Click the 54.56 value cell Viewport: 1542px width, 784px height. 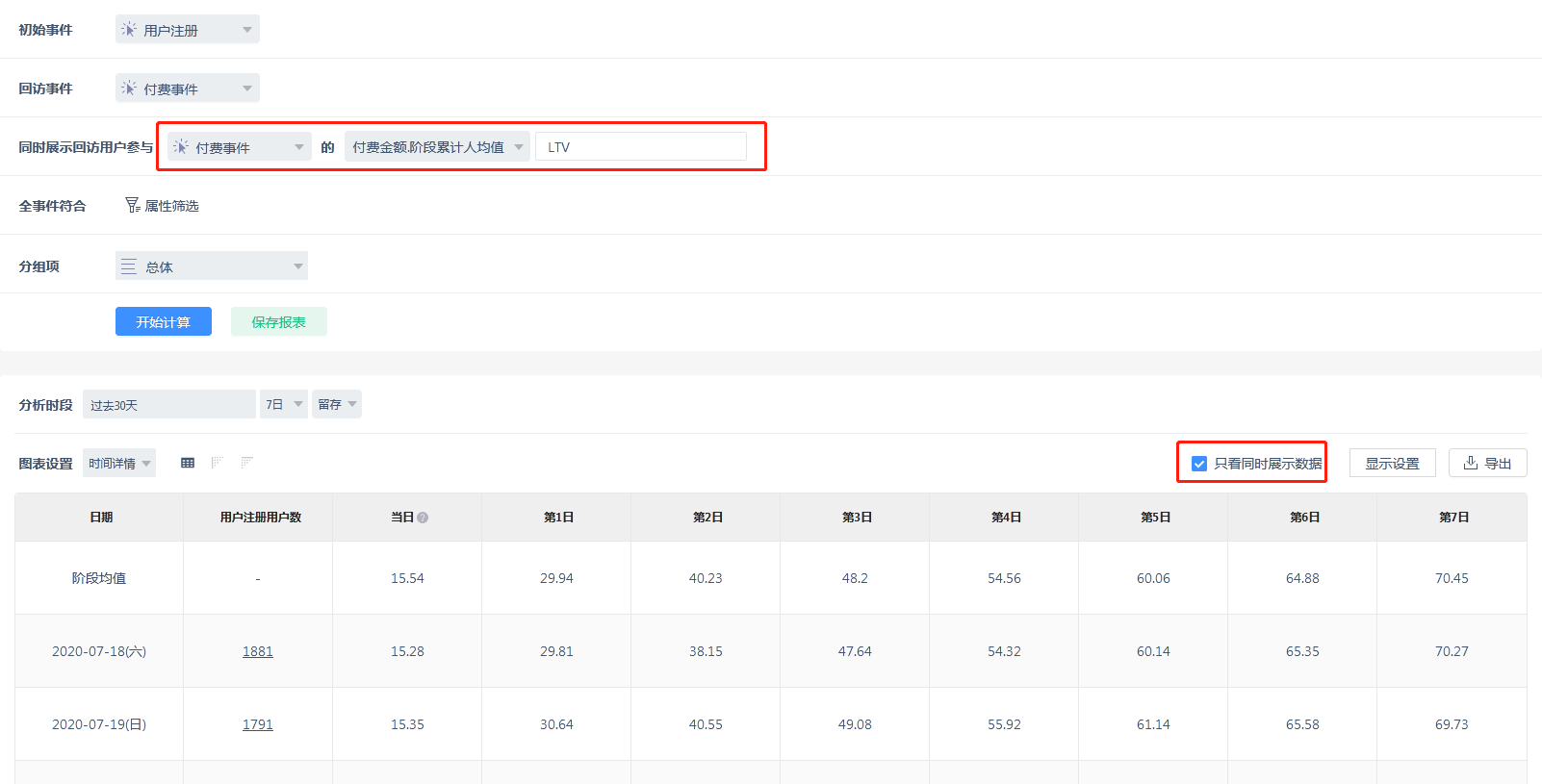[1005, 578]
